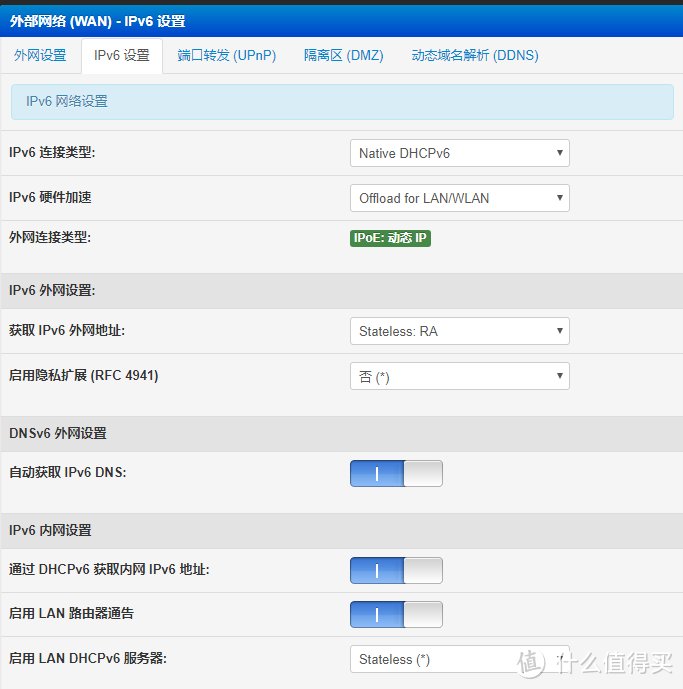Open the 端口转发 (UPnP) tab
Screen dimensions: 683x689
pos(227,55)
